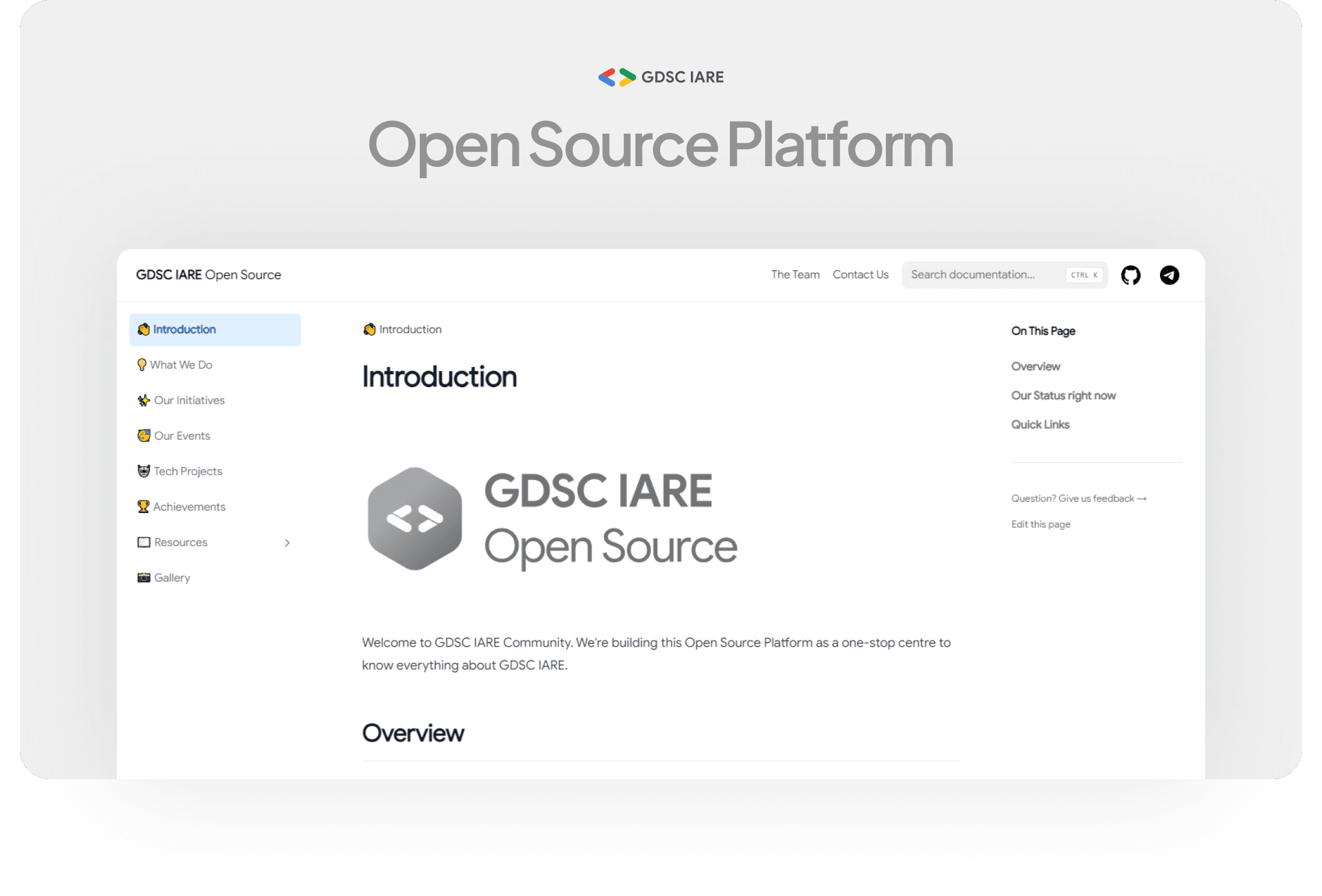This screenshot has height=896, width=1322.
Task: Click Question? Give us feedback link
Action: [1079, 499]
